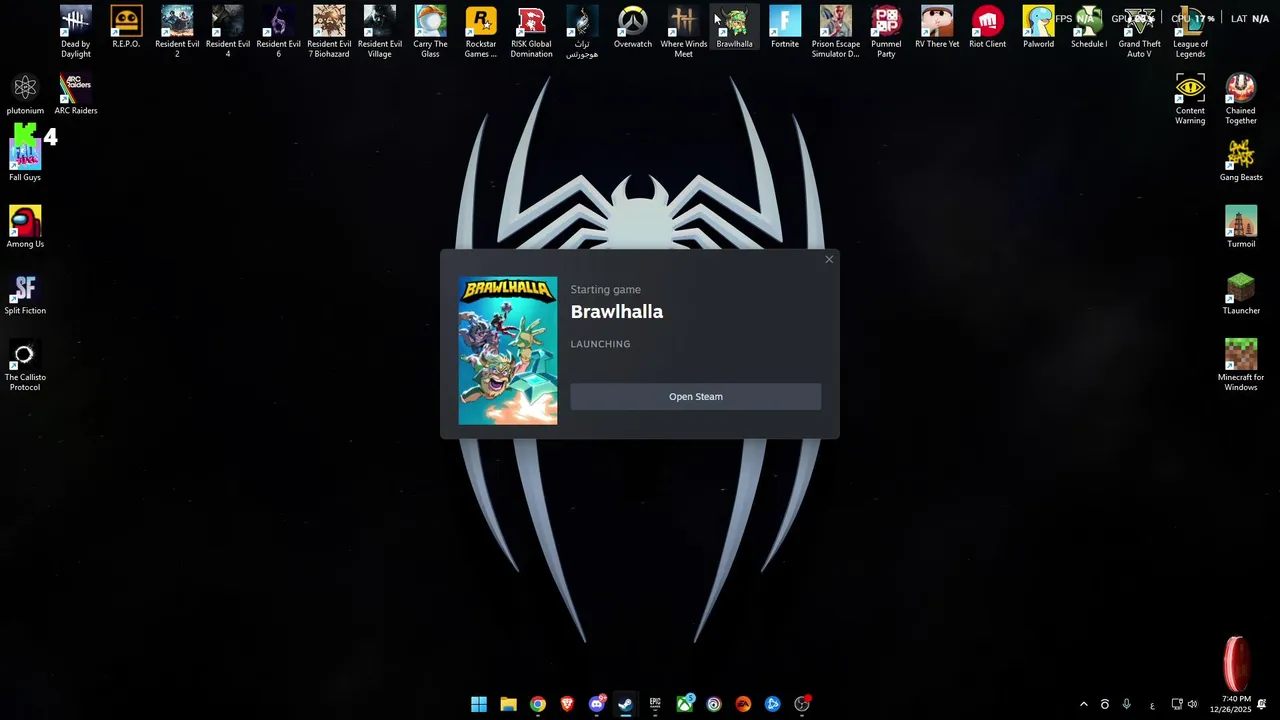Select the Carry The Glass icon
This screenshot has height=720, width=1280.
(430, 32)
